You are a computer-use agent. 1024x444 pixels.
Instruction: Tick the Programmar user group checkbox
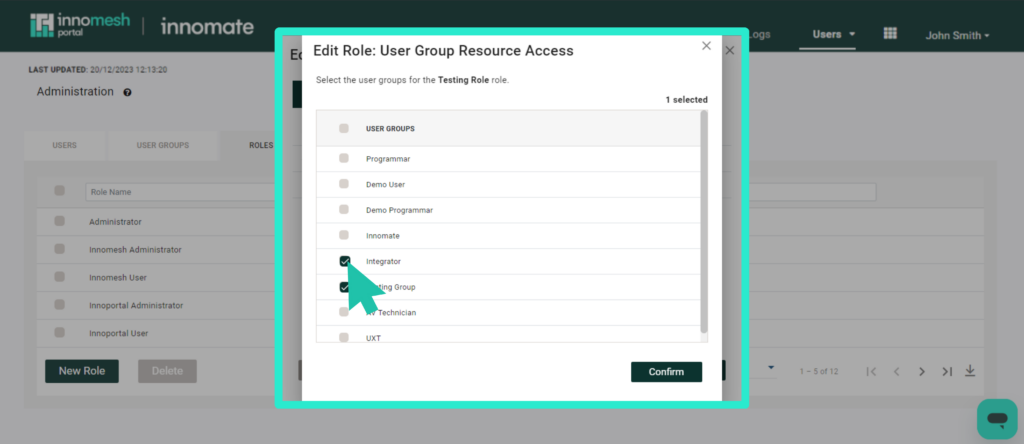pos(344,158)
